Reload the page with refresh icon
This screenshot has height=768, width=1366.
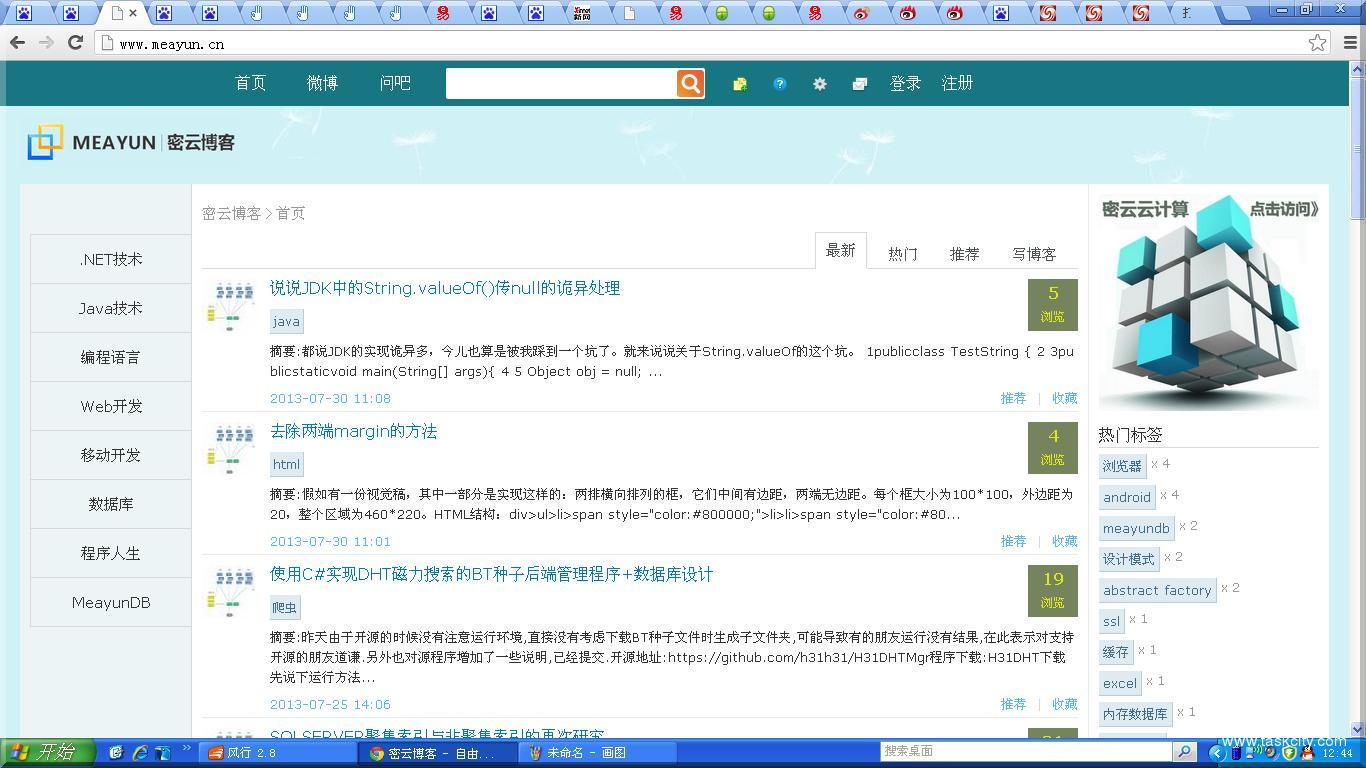[75, 42]
